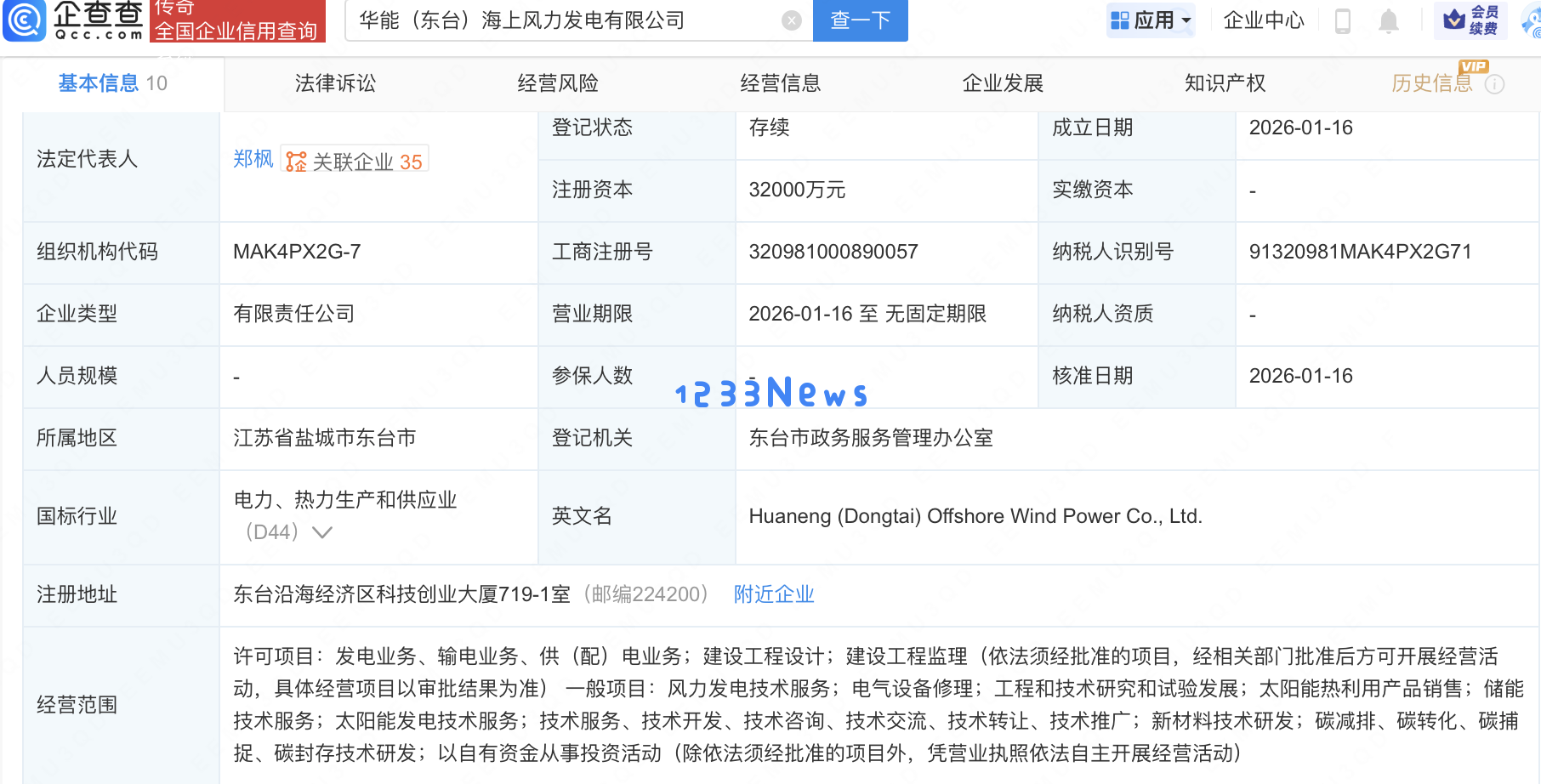
Task: Clear the search box with the x icon
Action: coord(791,20)
